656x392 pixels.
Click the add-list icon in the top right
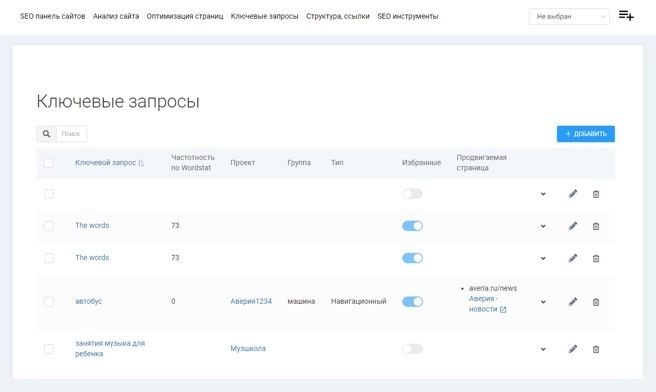click(x=626, y=15)
